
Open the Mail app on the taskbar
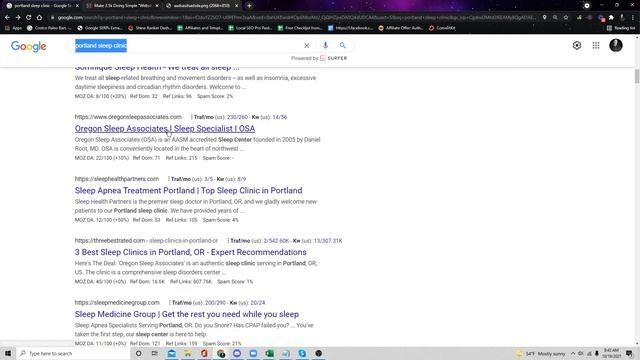pyautogui.click(x=172, y=353)
